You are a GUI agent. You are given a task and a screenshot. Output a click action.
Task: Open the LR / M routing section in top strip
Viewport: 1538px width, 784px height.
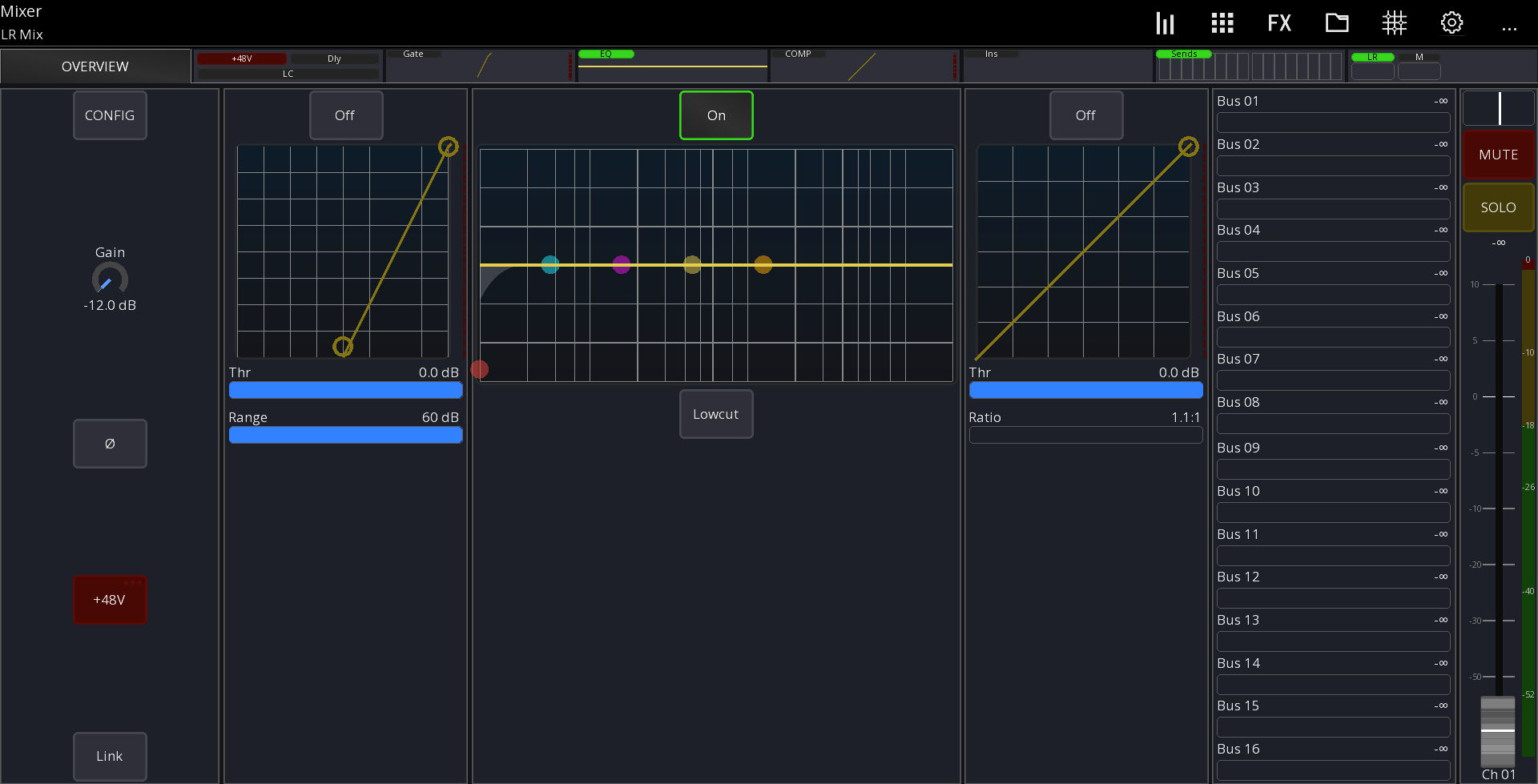click(x=1442, y=66)
